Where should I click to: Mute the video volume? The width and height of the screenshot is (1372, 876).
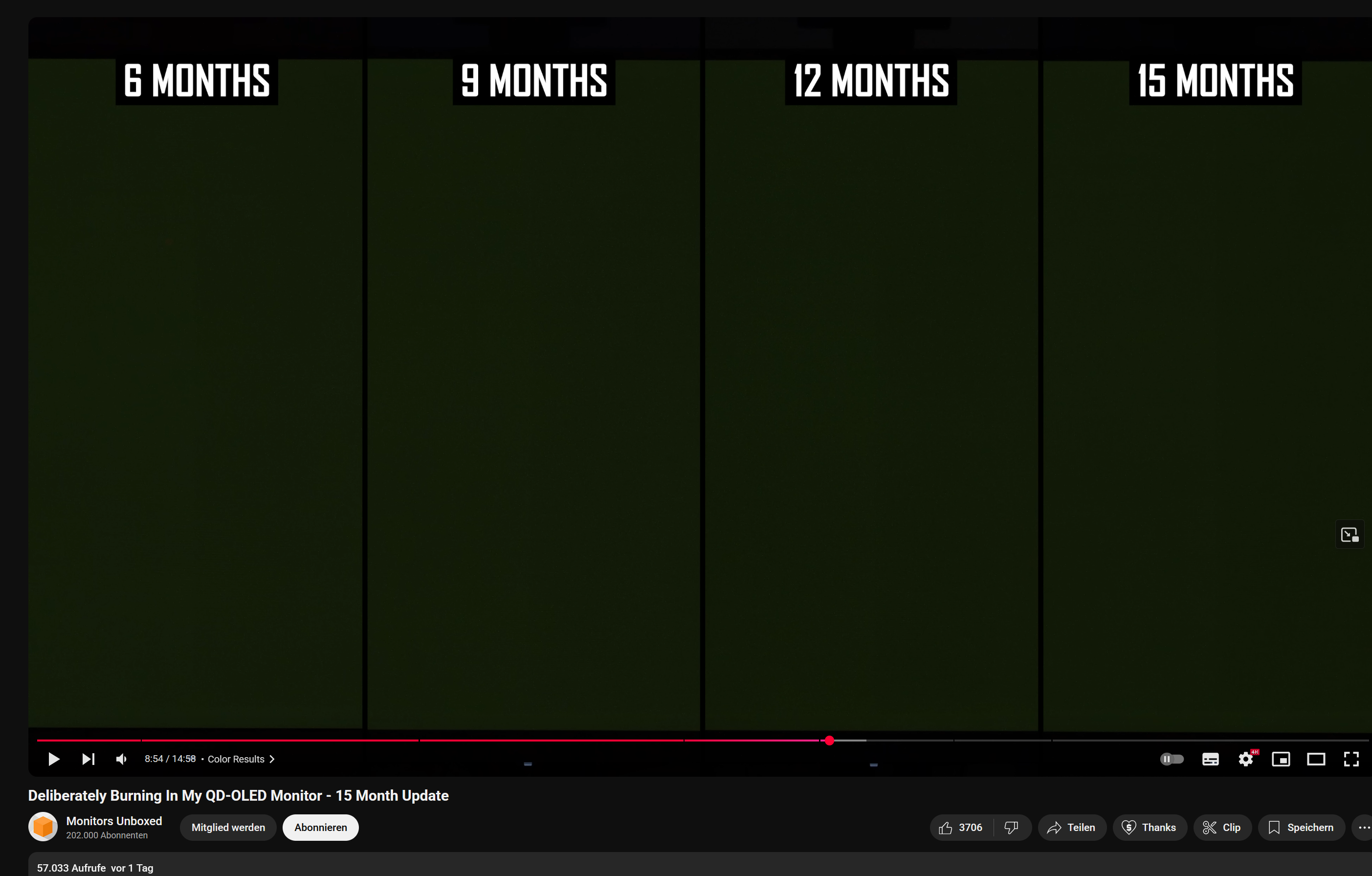pyautogui.click(x=121, y=759)
